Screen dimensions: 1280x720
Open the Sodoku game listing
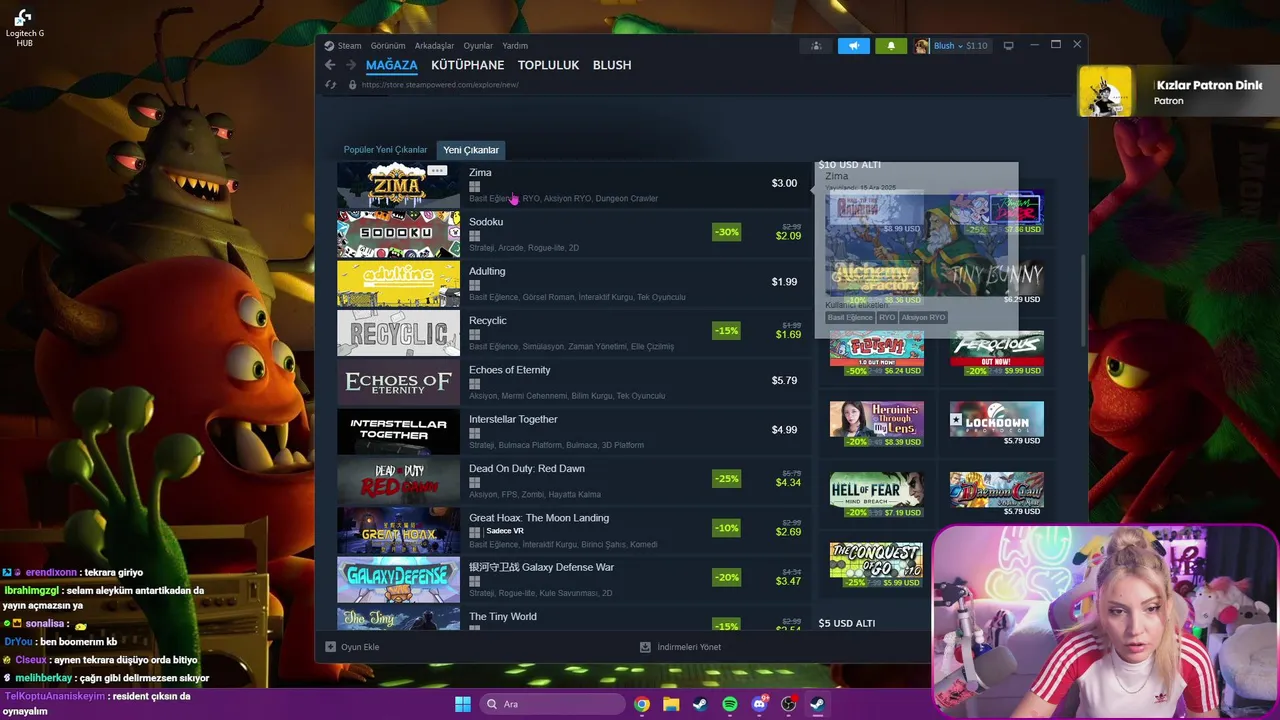(574, 234)
